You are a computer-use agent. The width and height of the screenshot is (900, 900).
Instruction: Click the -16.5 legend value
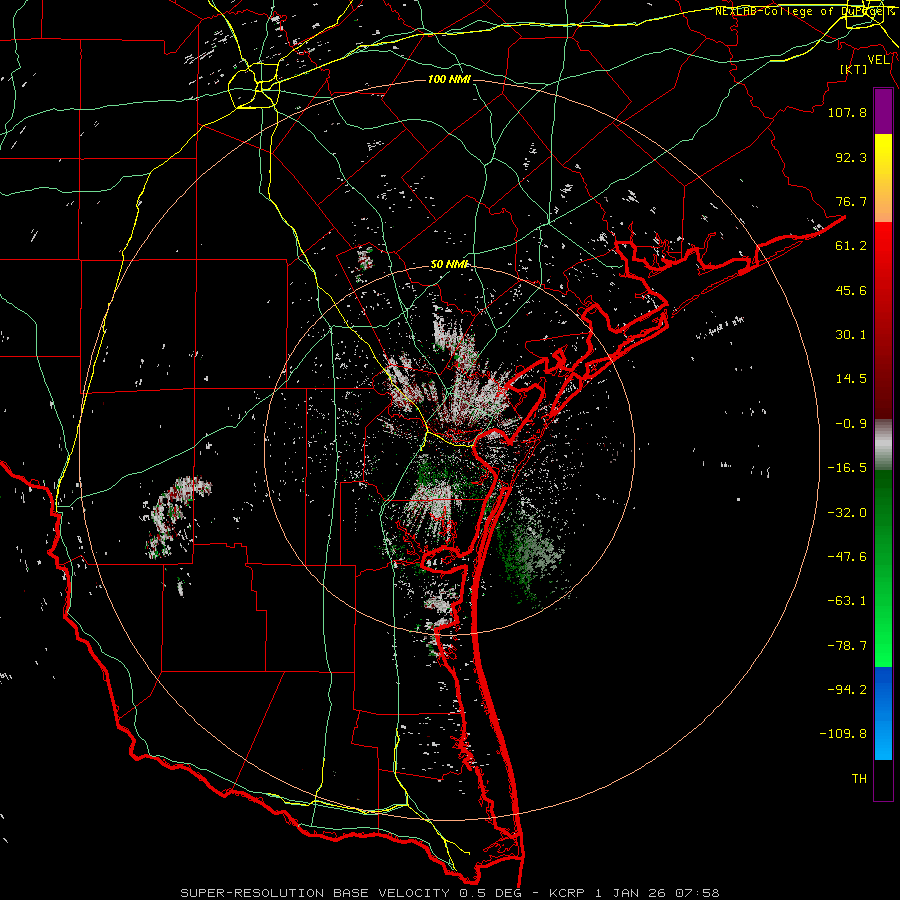click(x=847, y=468)
